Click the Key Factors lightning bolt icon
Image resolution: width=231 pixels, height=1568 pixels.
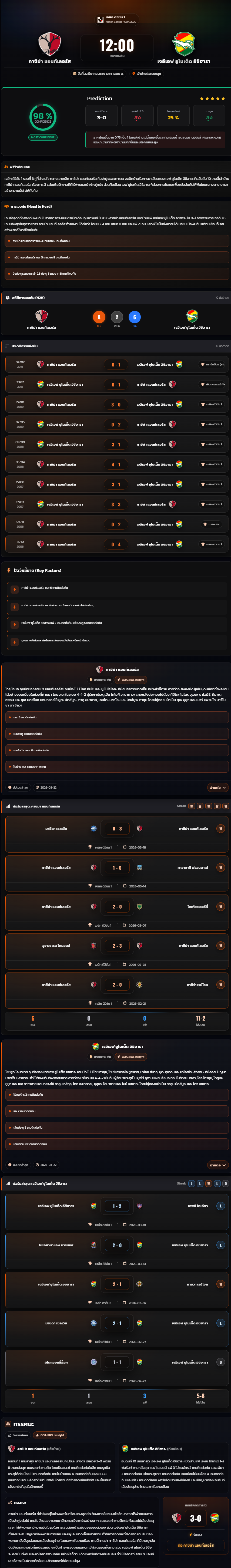[9, 570]
